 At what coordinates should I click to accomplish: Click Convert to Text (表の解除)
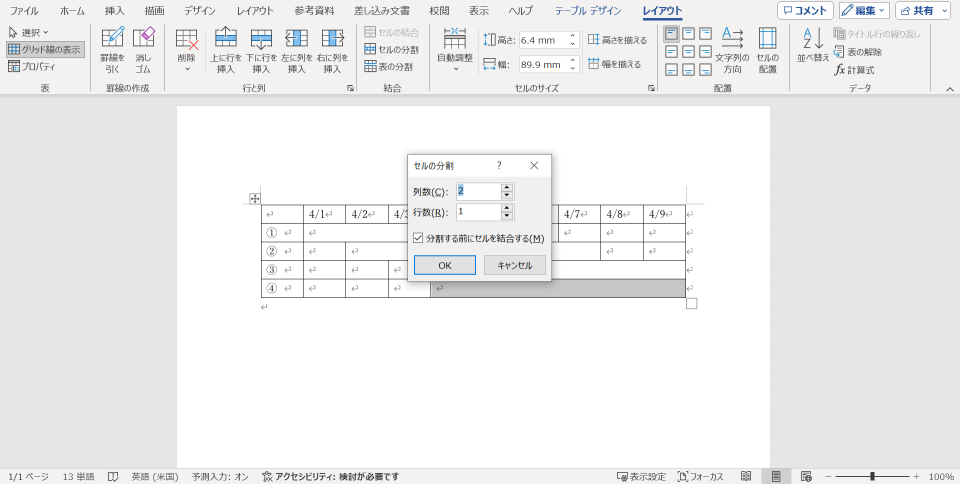coord(858,52)
